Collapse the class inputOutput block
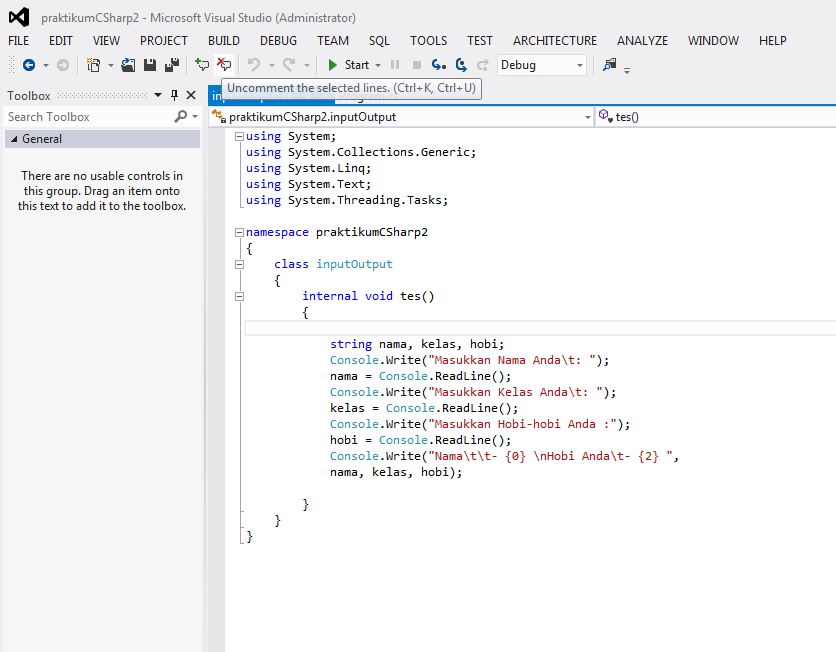The height and width of the screenshot is (652, 836). [239, 264]
